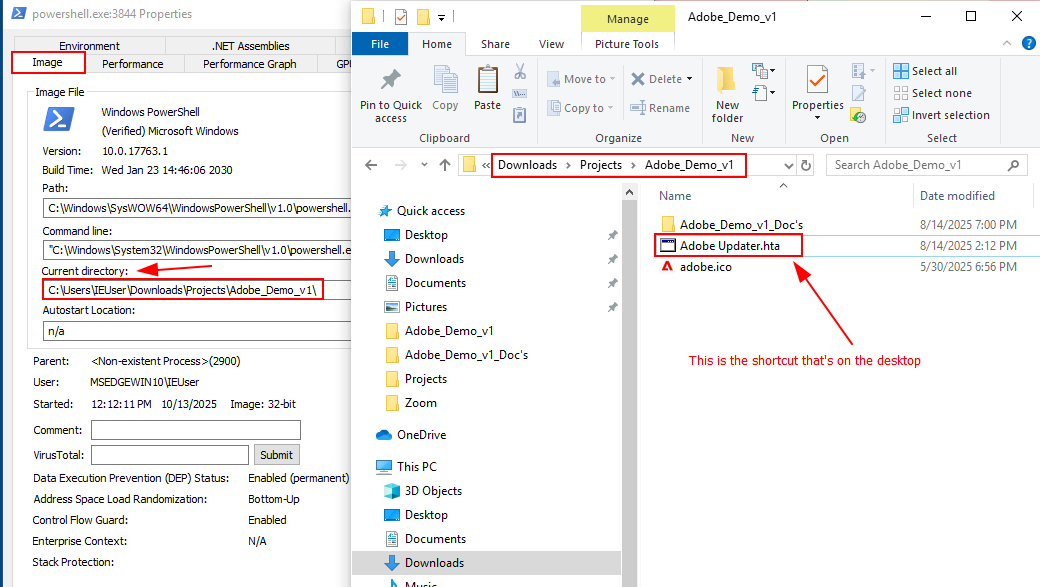Click address bar leading chevron for parent folders

point(486,165)
